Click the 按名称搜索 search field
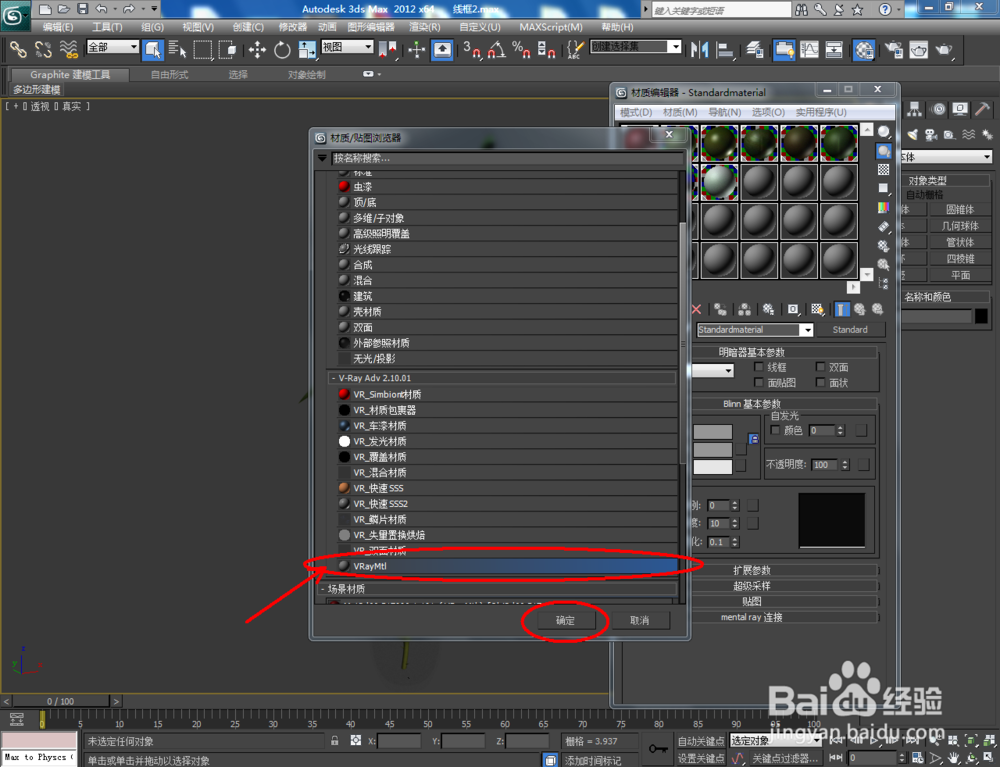The image size is (1000, 767). (x=507, y=157)
